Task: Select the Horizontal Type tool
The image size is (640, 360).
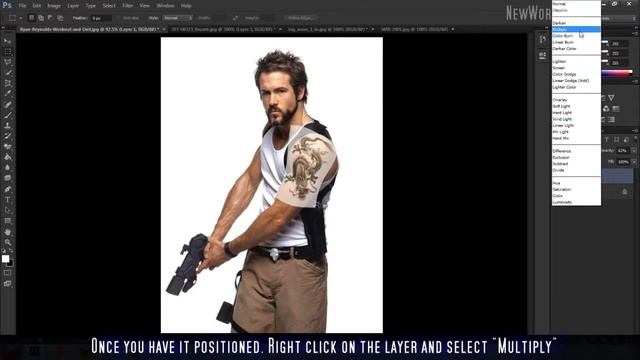Action: pos(7,200)
